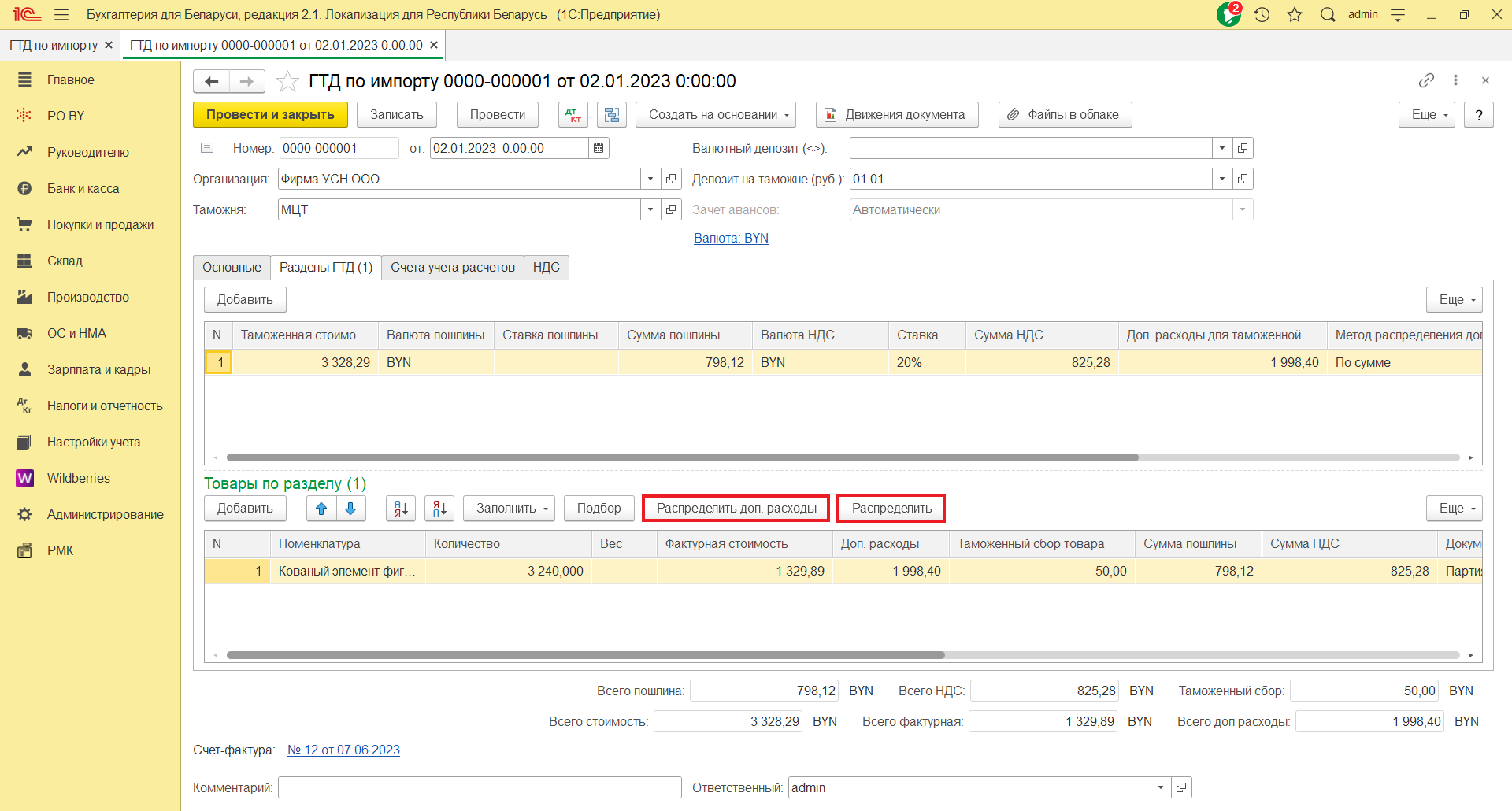Expand the Заполнить dropdown button
1512x811 pixels.
point(509,509)
